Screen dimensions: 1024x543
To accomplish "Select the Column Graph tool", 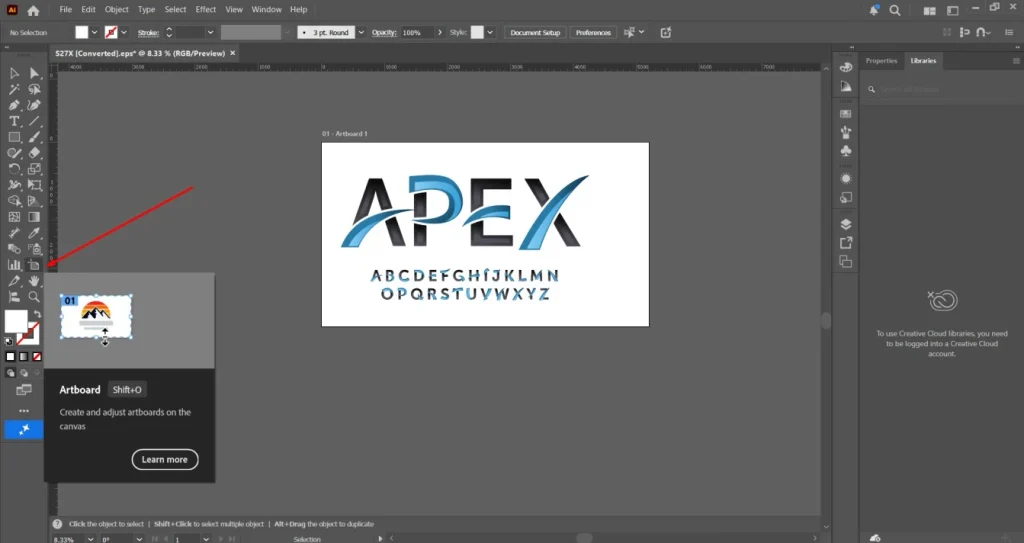I will click(x=14, y=265).
